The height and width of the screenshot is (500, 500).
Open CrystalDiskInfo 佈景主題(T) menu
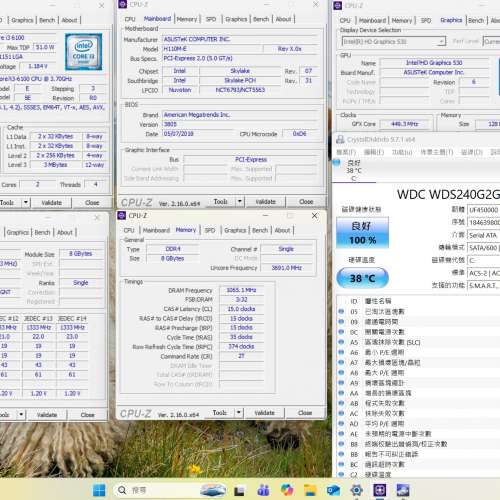436,152
